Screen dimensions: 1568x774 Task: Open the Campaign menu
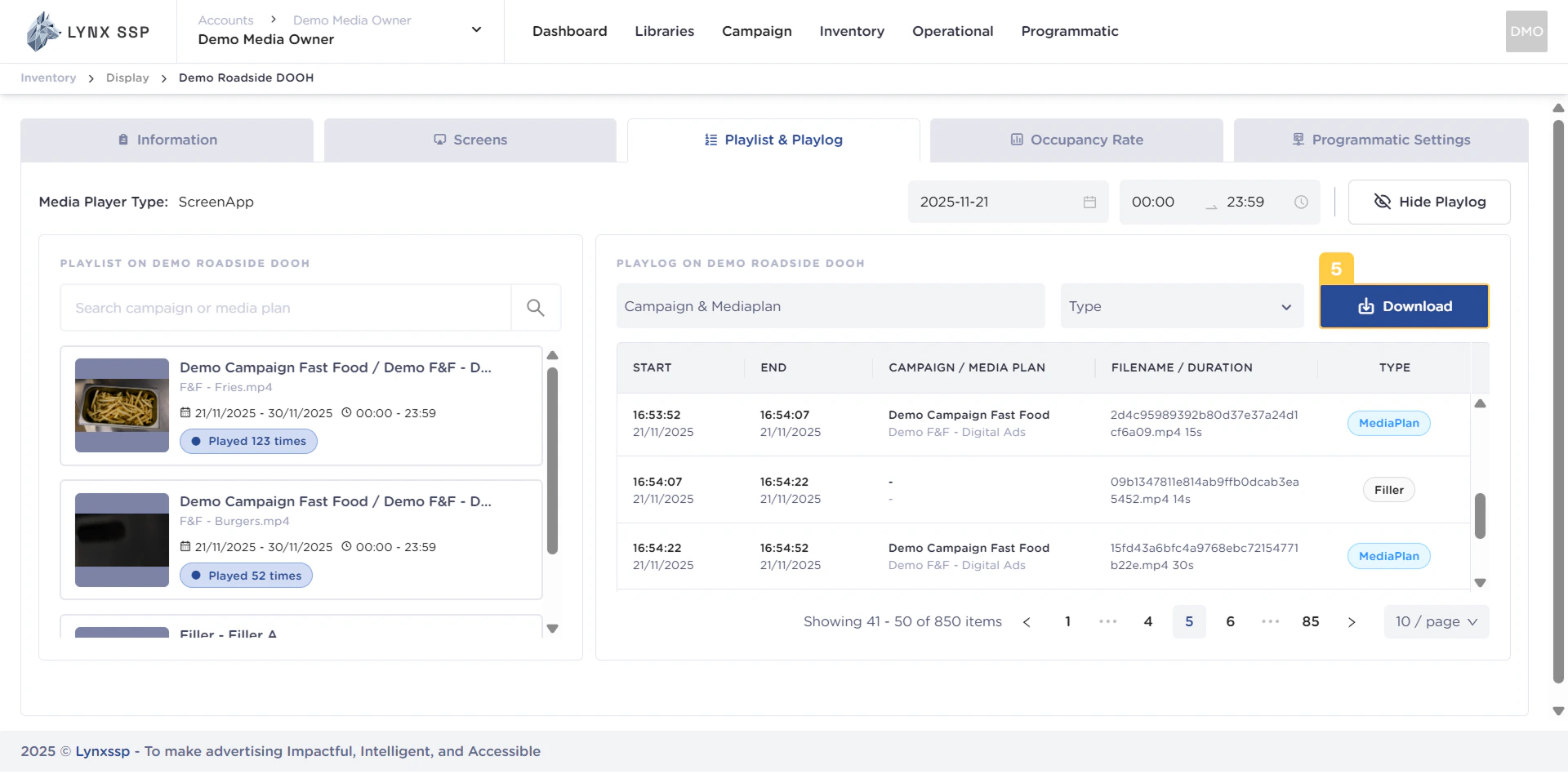click(x=756, y=31)
